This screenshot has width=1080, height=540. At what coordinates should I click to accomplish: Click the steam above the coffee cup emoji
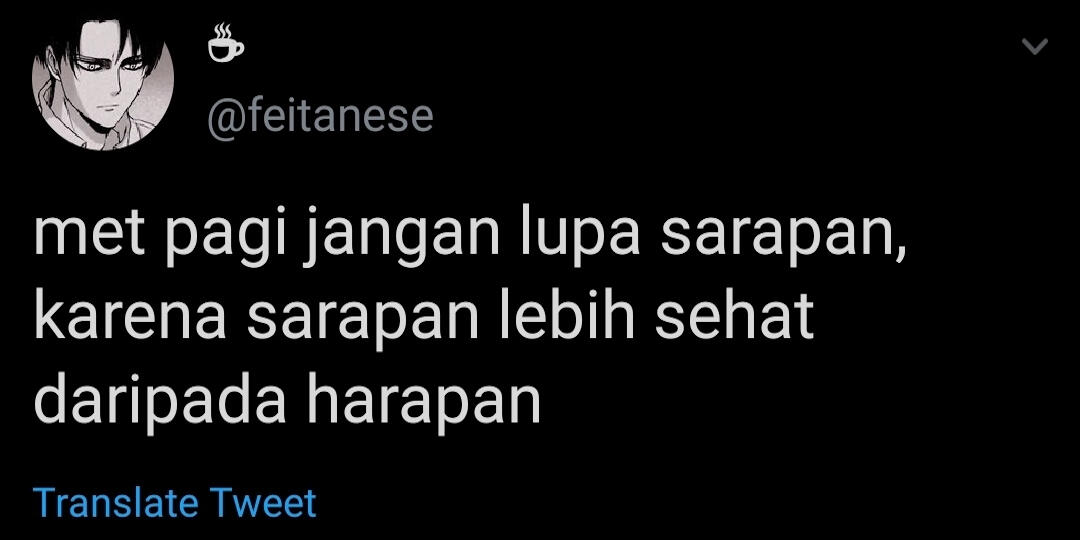(221, 31)
